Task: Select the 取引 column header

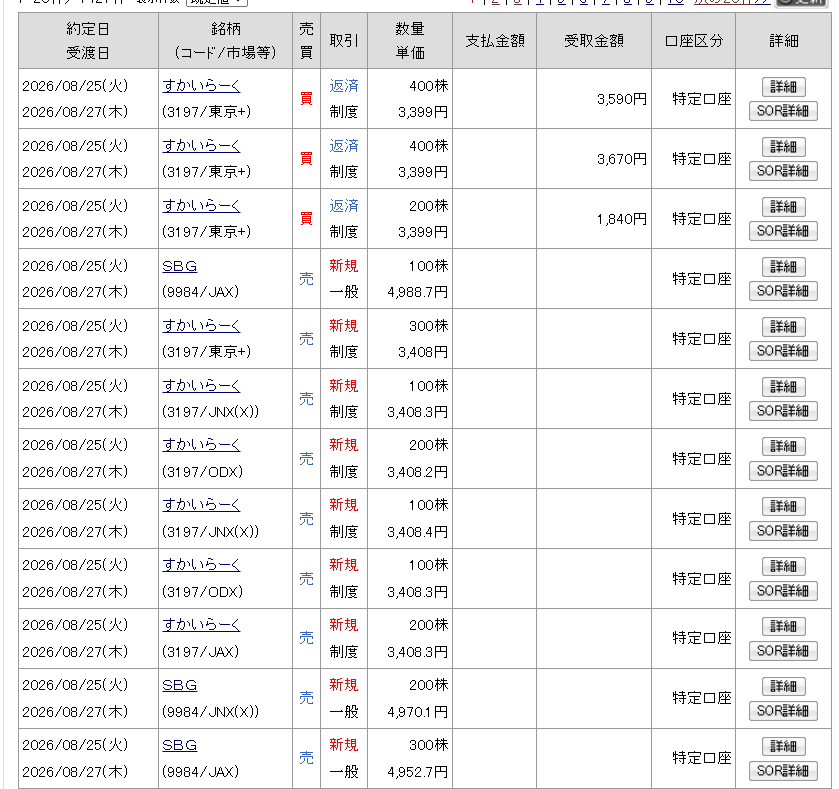Action: [344, 41]
